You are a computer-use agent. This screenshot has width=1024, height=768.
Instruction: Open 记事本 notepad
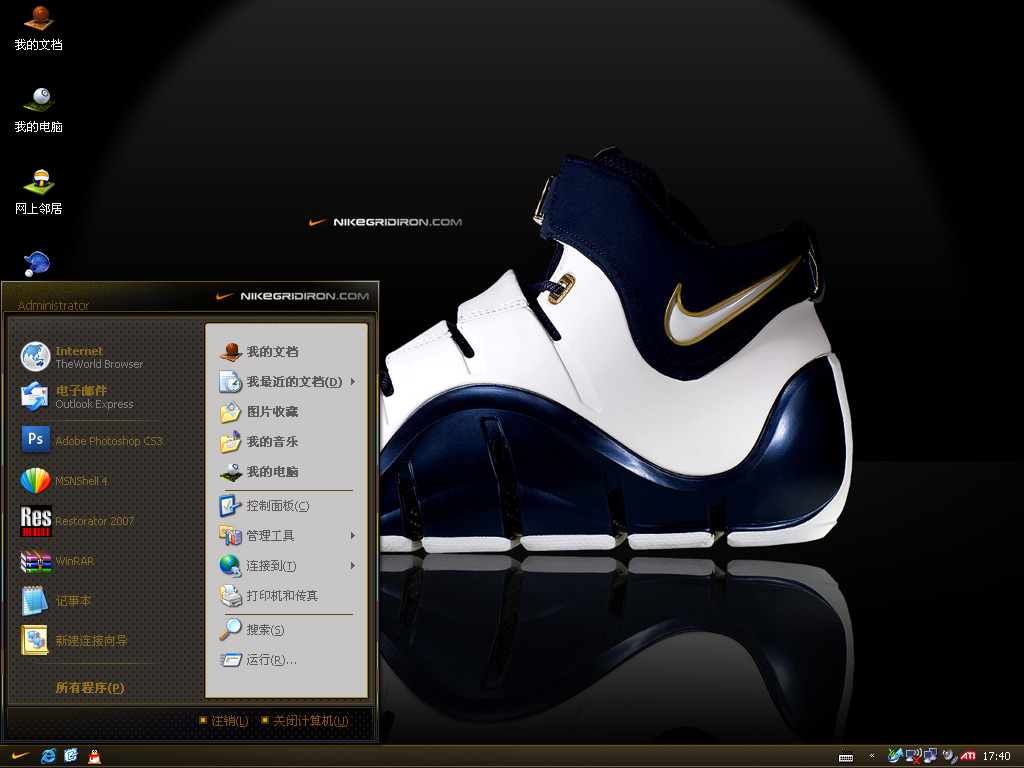pos(56,601)
